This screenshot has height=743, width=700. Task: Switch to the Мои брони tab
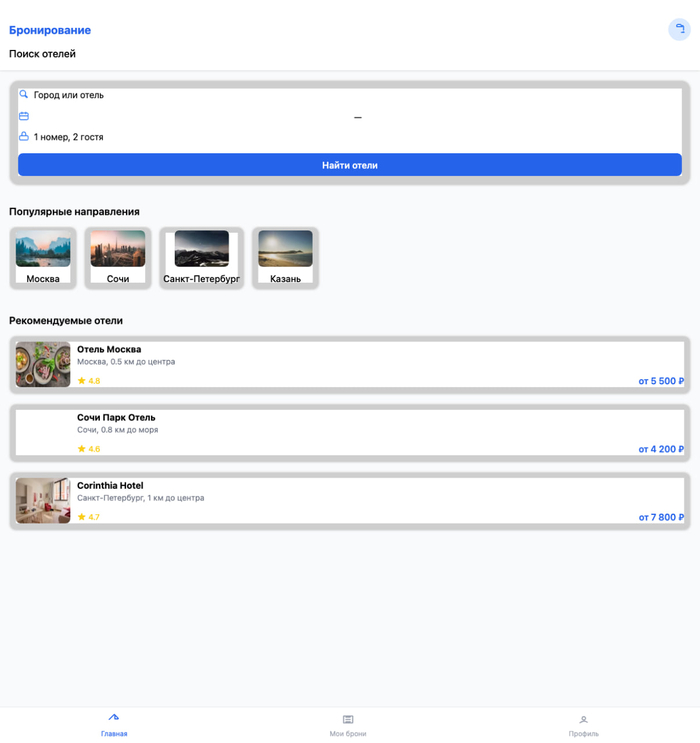point(348,726)
